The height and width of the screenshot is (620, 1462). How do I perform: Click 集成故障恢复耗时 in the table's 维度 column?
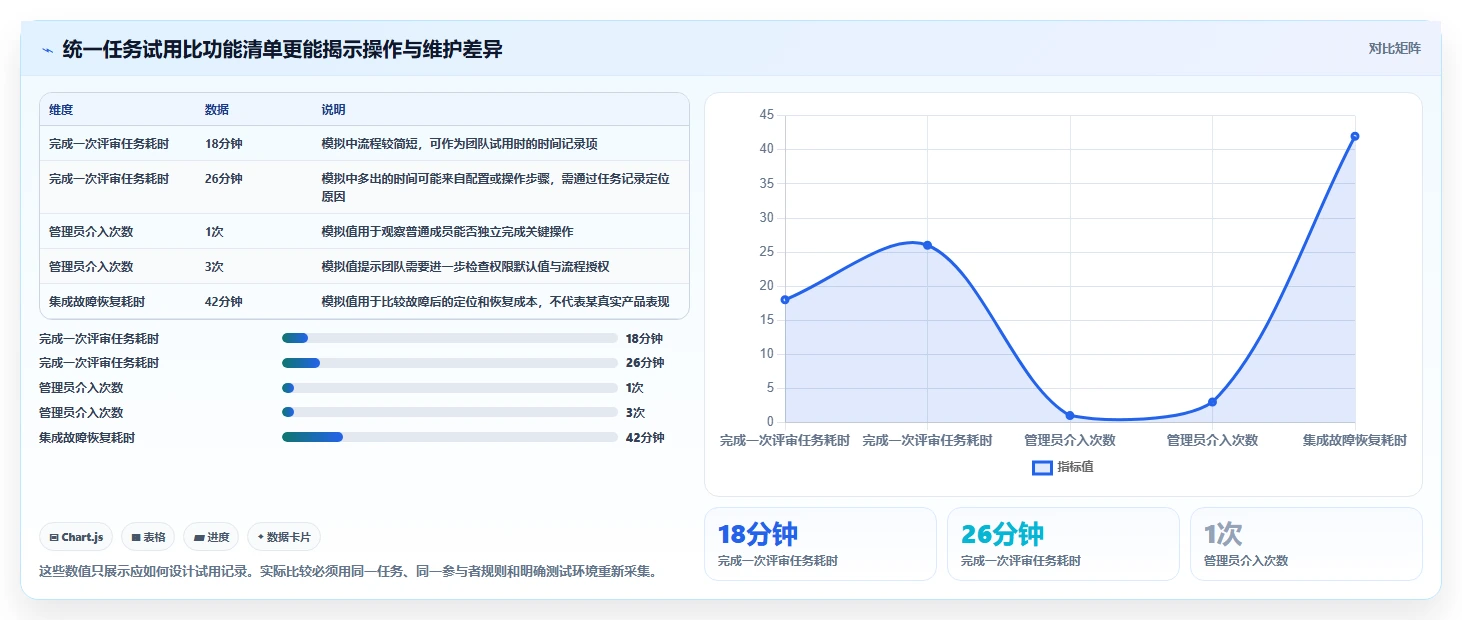click(x=97, y=302)
